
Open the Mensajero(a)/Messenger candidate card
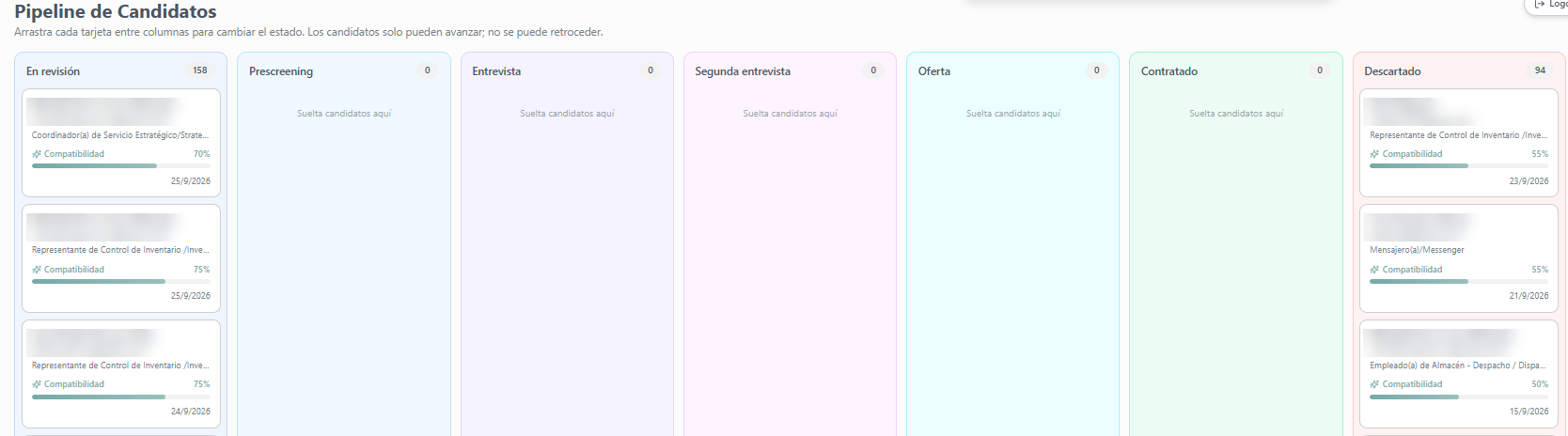click(x=1459, y=258)
